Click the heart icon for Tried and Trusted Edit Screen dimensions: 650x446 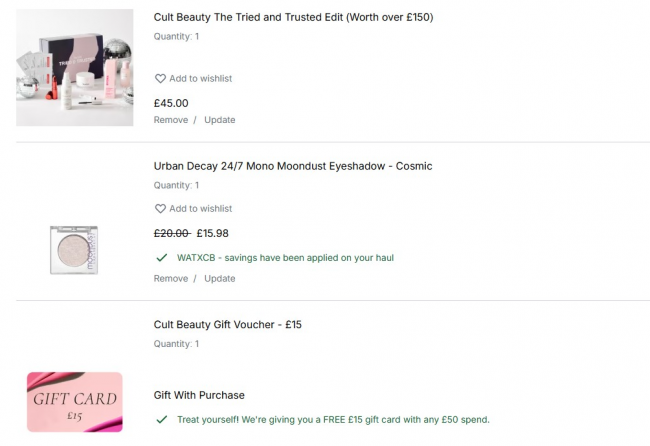coord(160,79)
